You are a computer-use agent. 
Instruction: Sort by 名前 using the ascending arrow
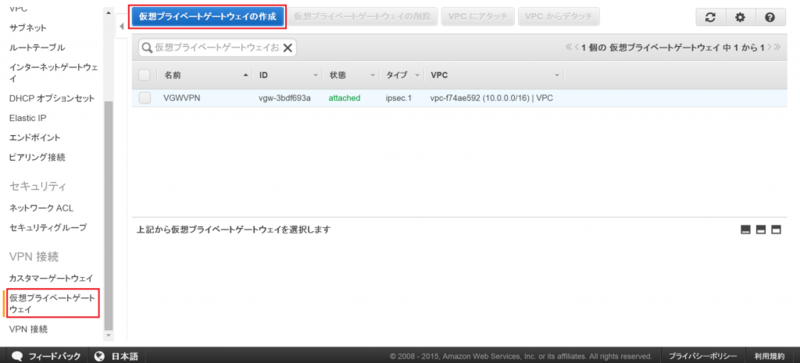(x=246, y=75)
